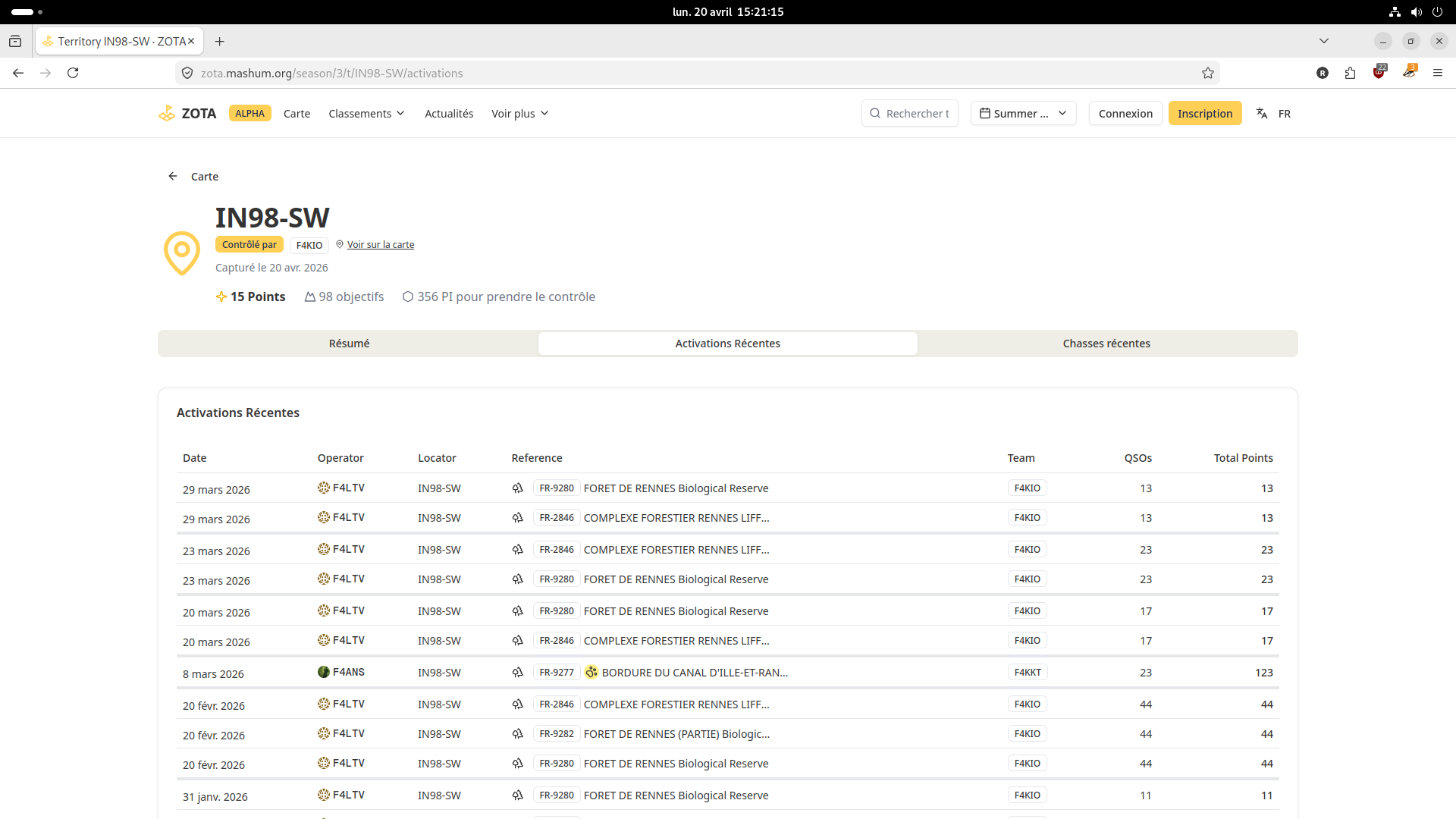
Task: Switch to the Résumé tab
Action: (x=349, y=344)
